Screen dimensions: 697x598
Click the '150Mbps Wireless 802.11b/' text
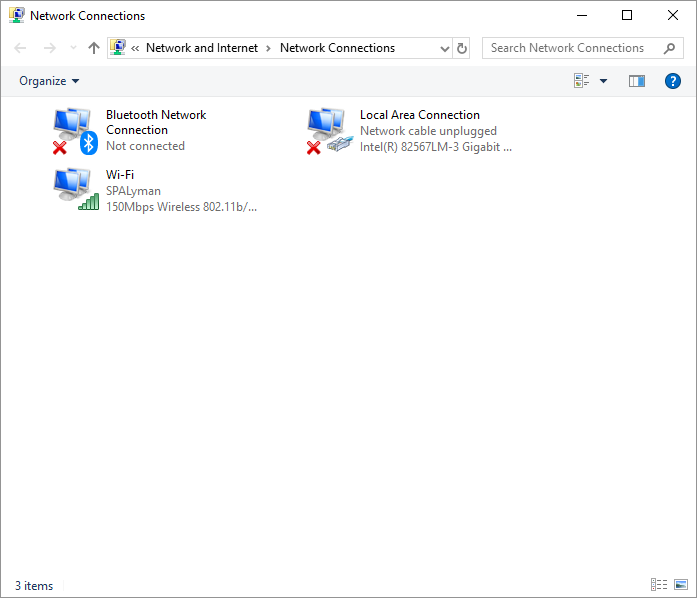coord(181,207)
